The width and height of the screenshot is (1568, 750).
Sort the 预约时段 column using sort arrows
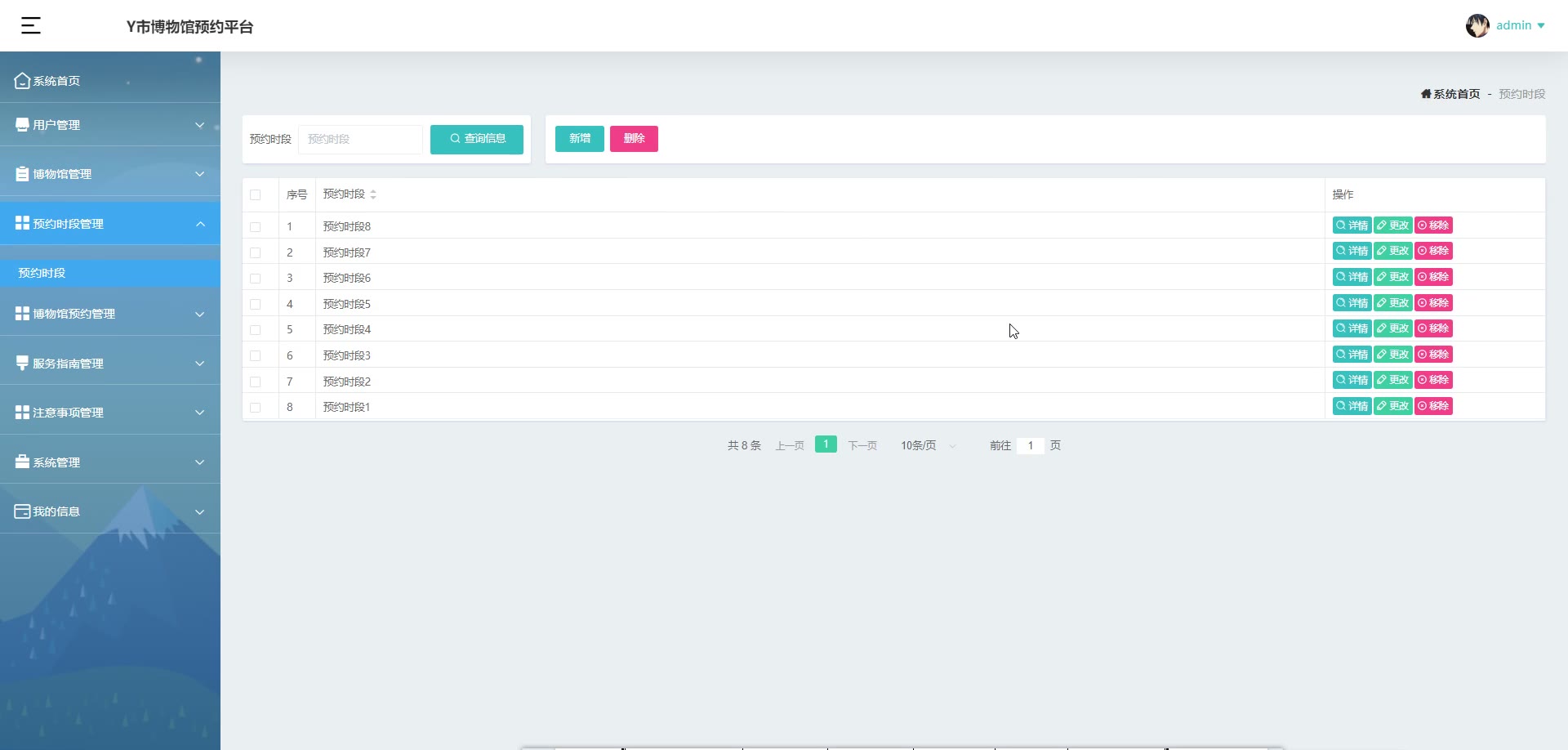(373, 194)
